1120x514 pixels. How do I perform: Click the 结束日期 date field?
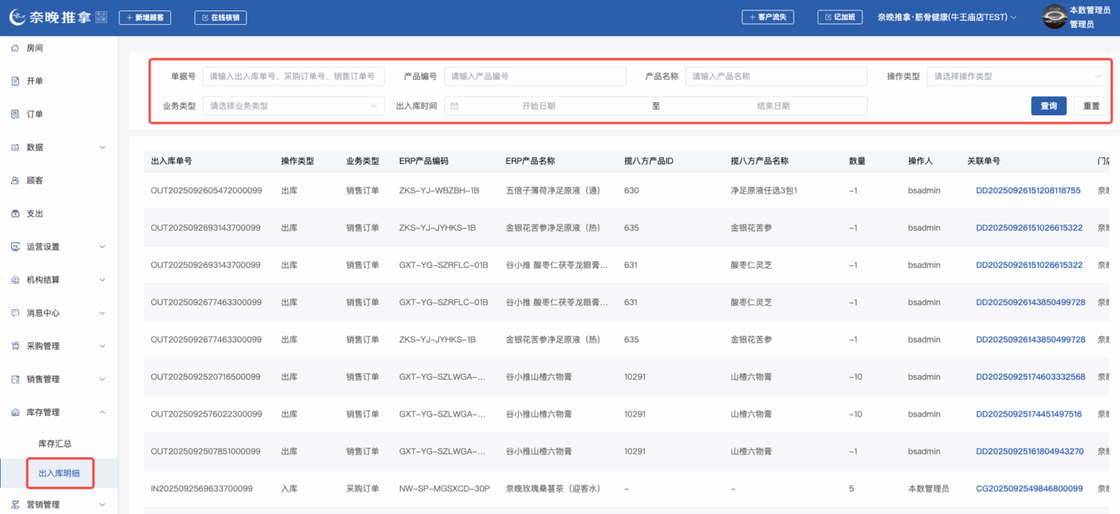[x=773, y=106]
